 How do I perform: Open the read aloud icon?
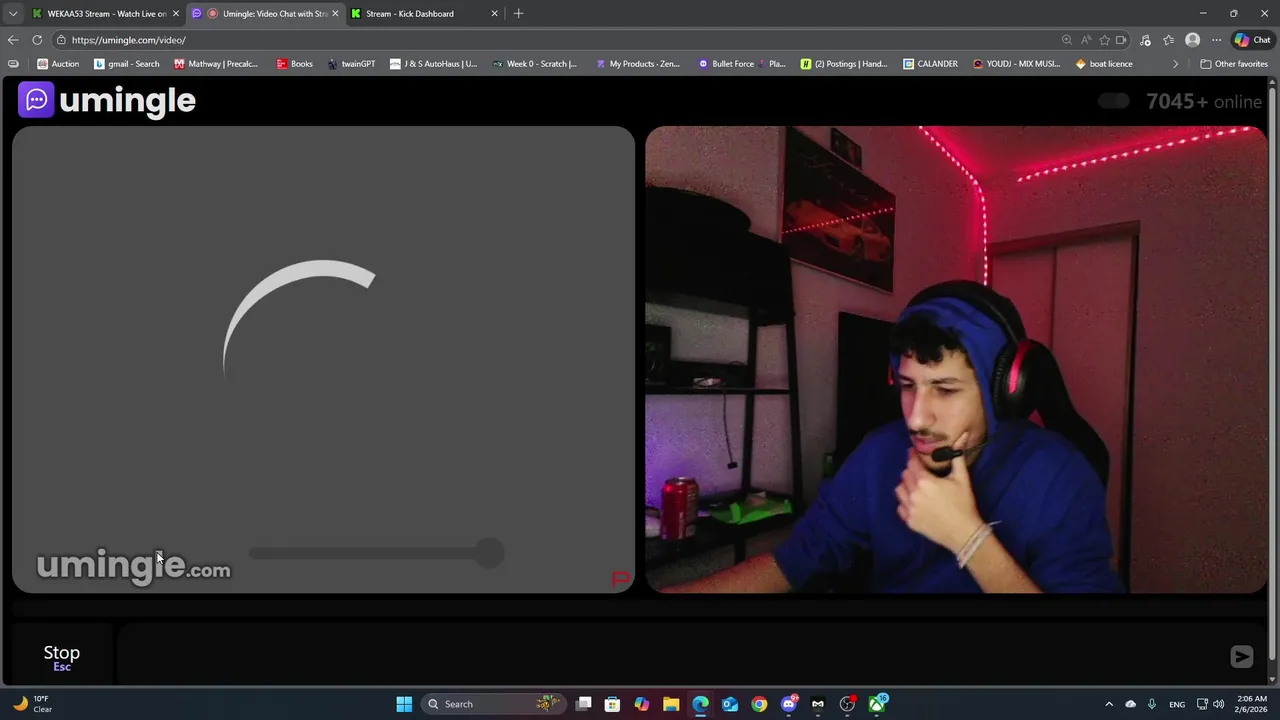[x=1086, y=40]
